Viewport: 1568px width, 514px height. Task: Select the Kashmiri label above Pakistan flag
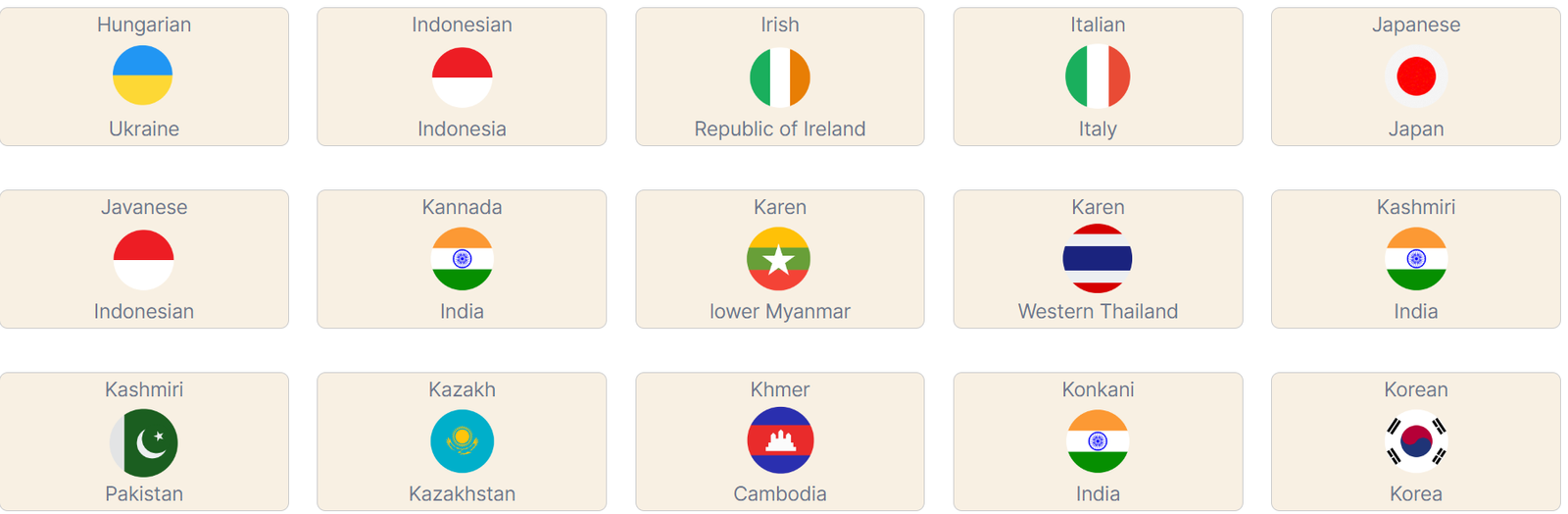(x=144, y=389)
